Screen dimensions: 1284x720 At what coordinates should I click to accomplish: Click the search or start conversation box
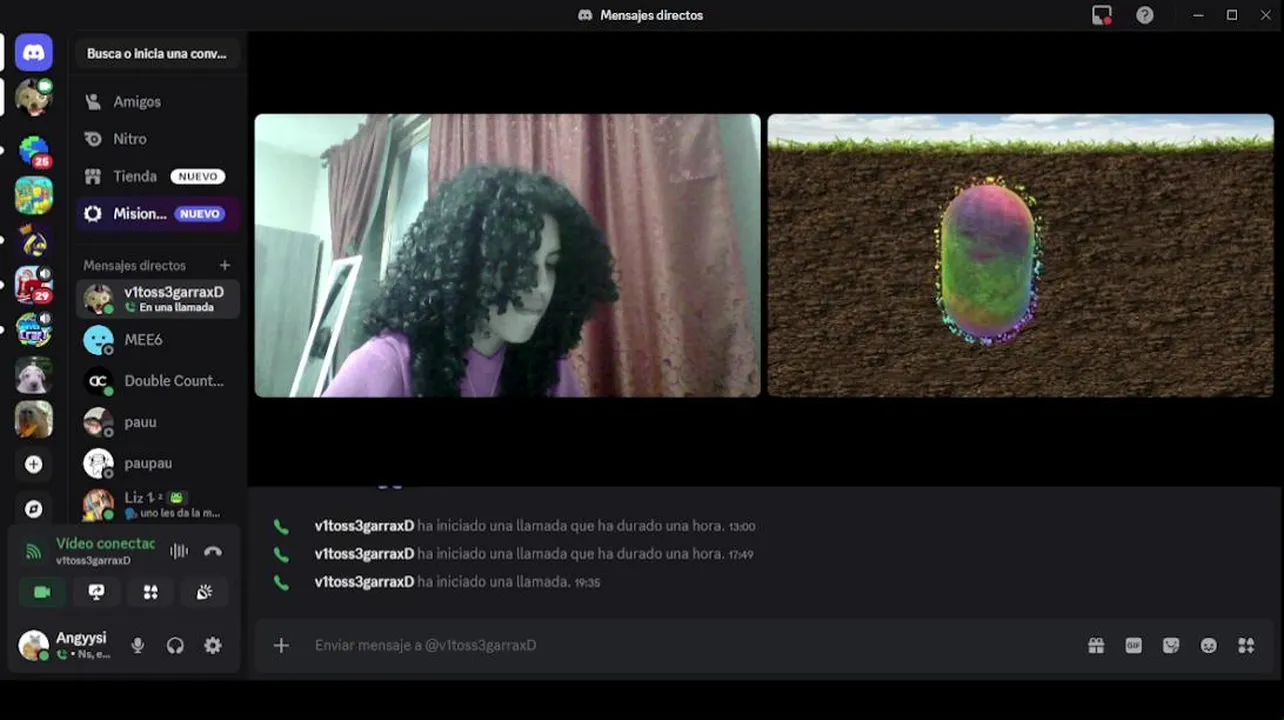[158, 53]
